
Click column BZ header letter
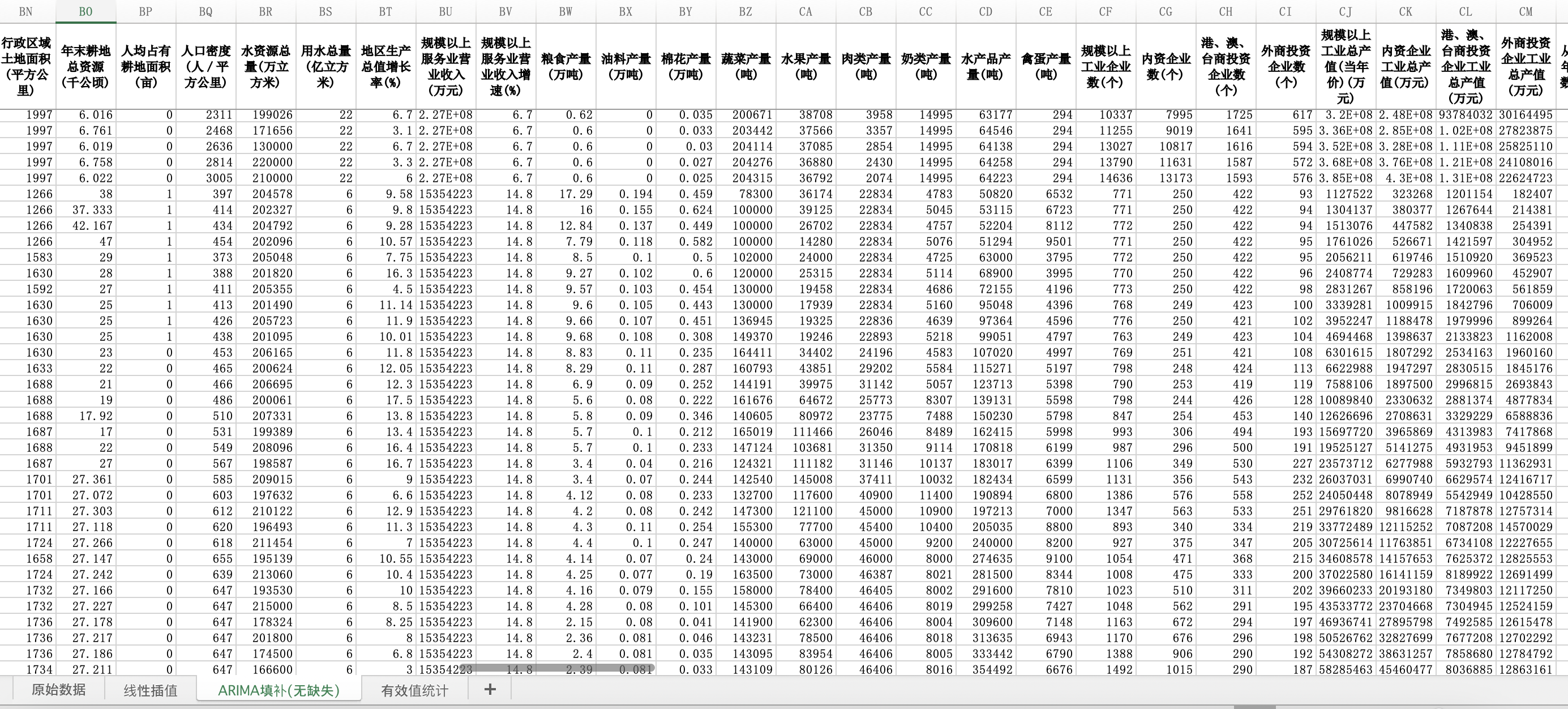click(x=746, y=11)
